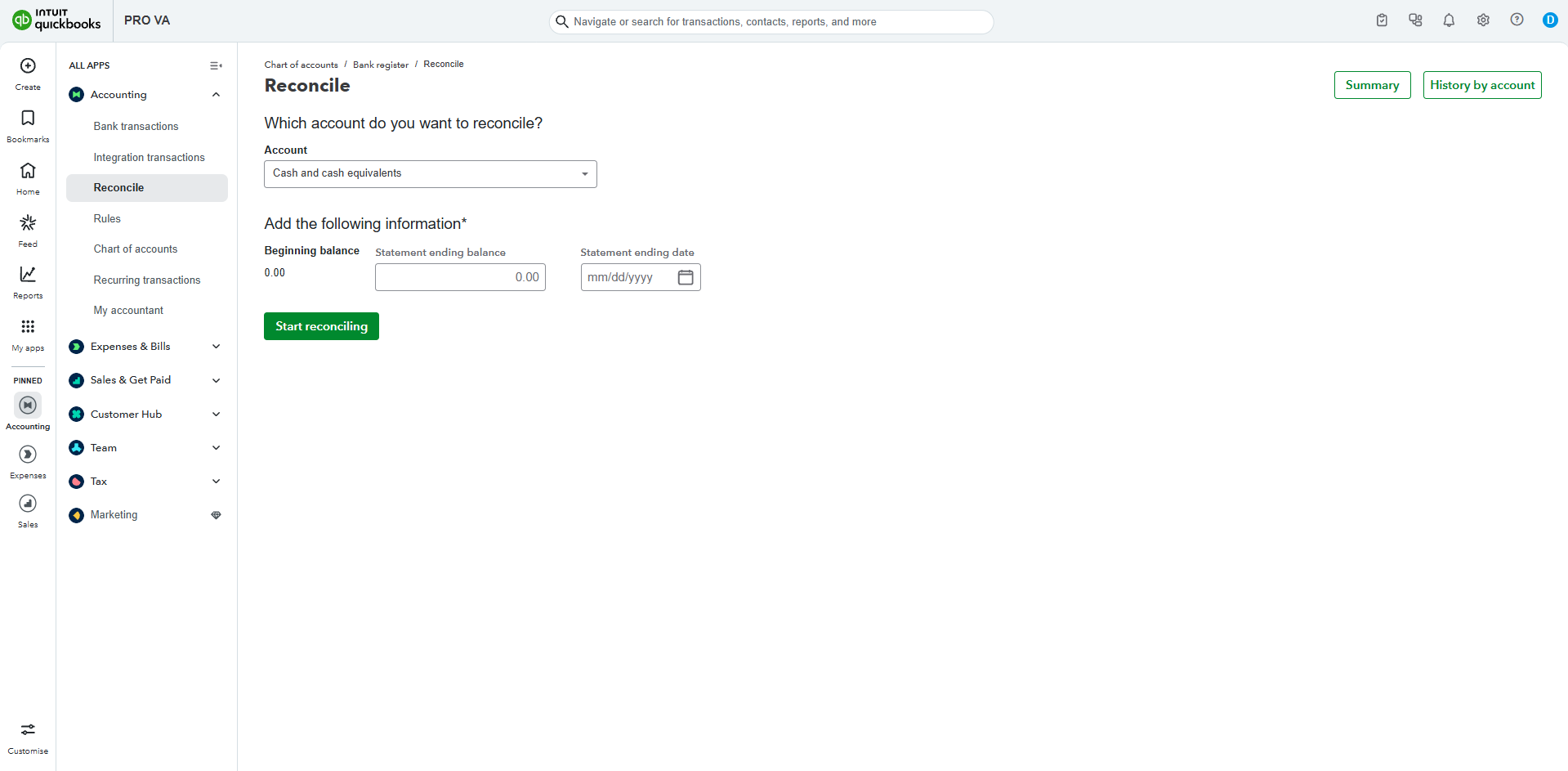The image size is (1568, 771).
Task: Open the user profile avatar D
Action: [x=1550, y=20]
